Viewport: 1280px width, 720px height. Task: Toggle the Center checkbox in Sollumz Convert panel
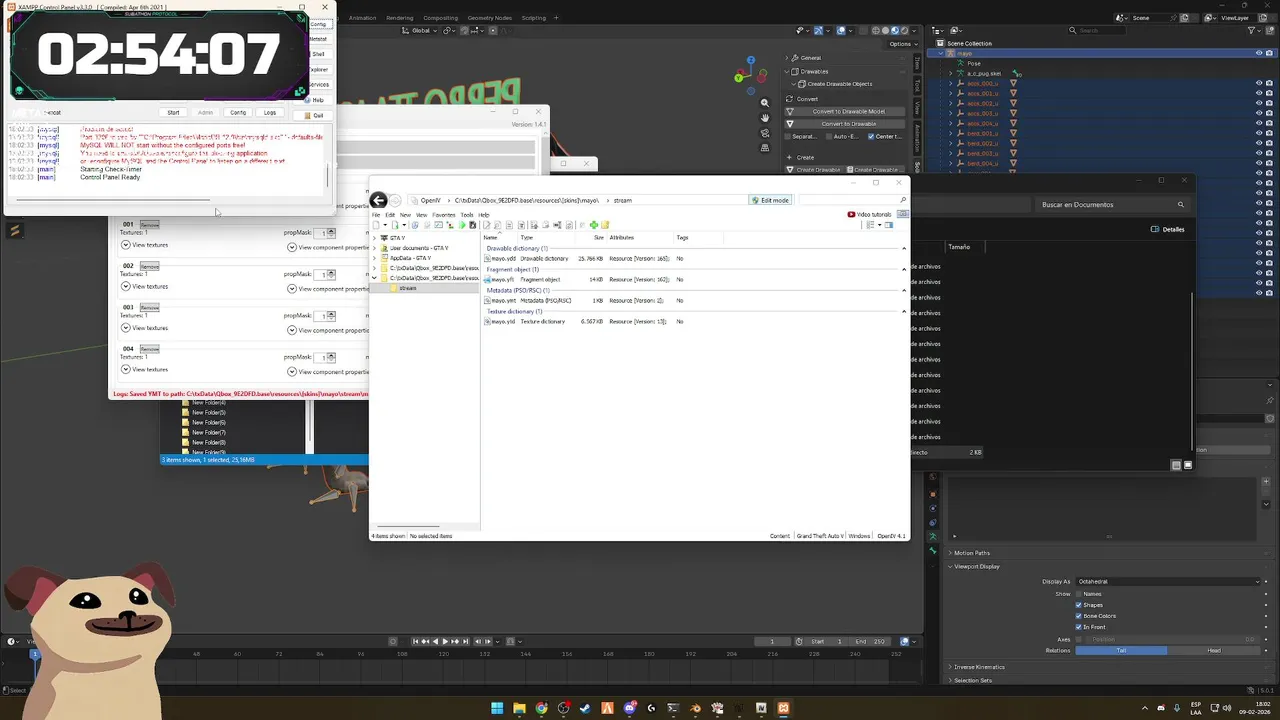point(870,136)
